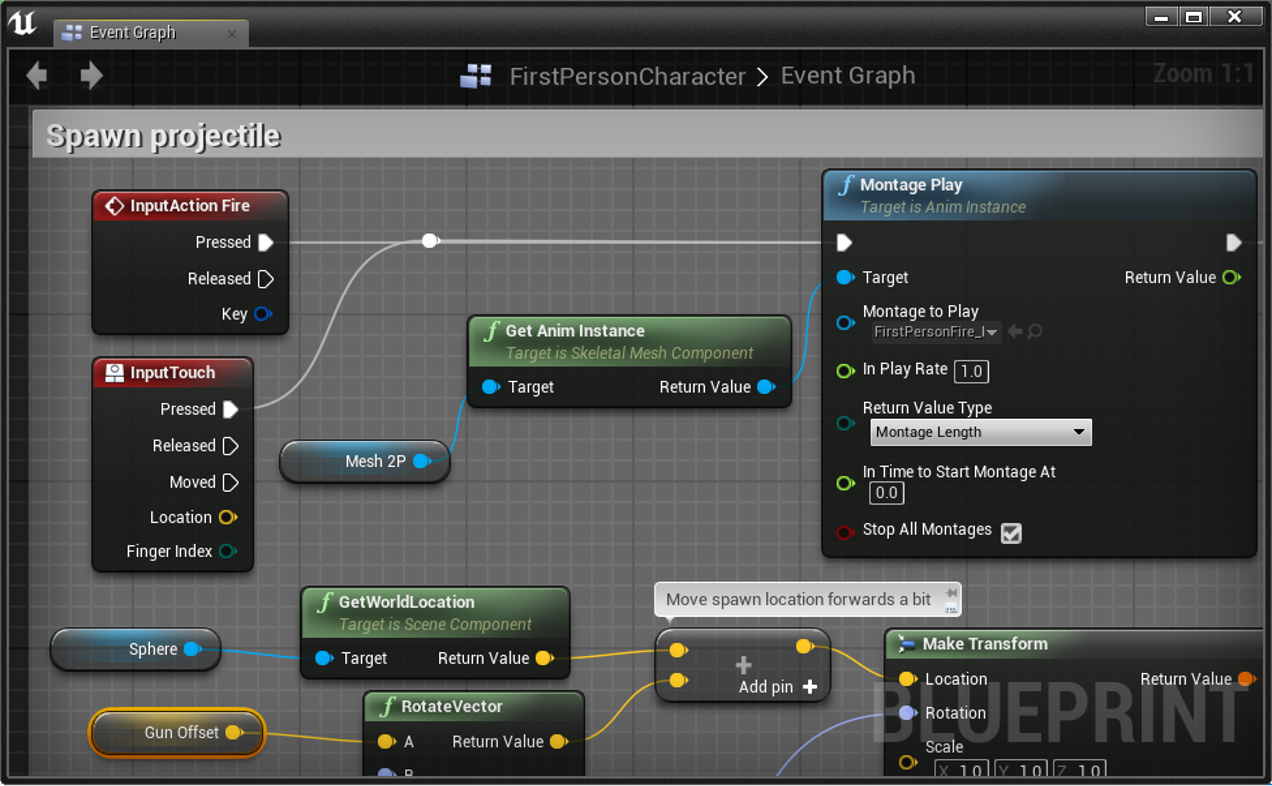This screenshot has height=786, width=1272.
Task: Click the use-selected-asset arrow beside Montage to Play
Action: pos(1015,331)
